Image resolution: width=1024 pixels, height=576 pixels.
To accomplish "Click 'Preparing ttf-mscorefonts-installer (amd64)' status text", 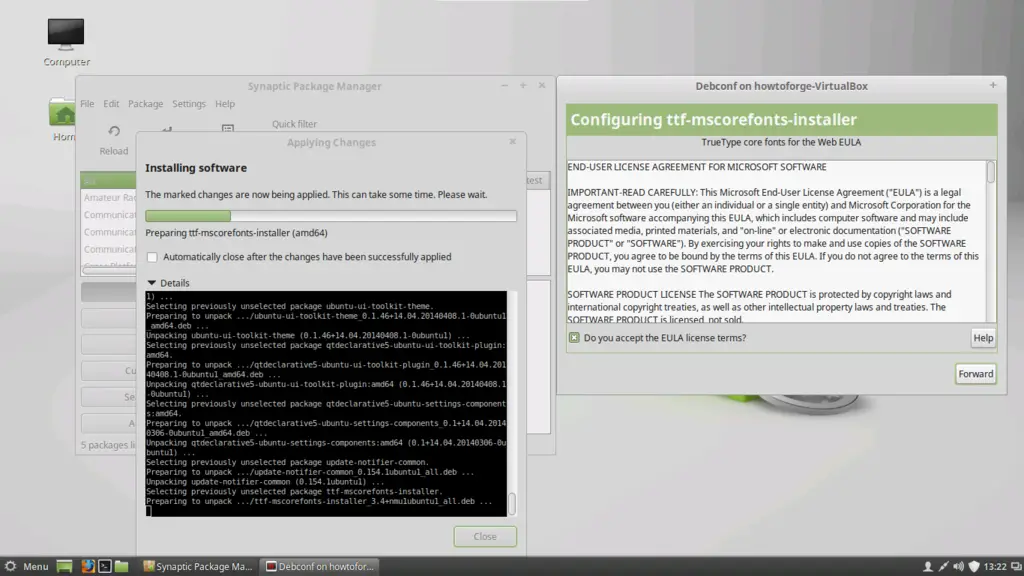I will click(x=236, y=232).
